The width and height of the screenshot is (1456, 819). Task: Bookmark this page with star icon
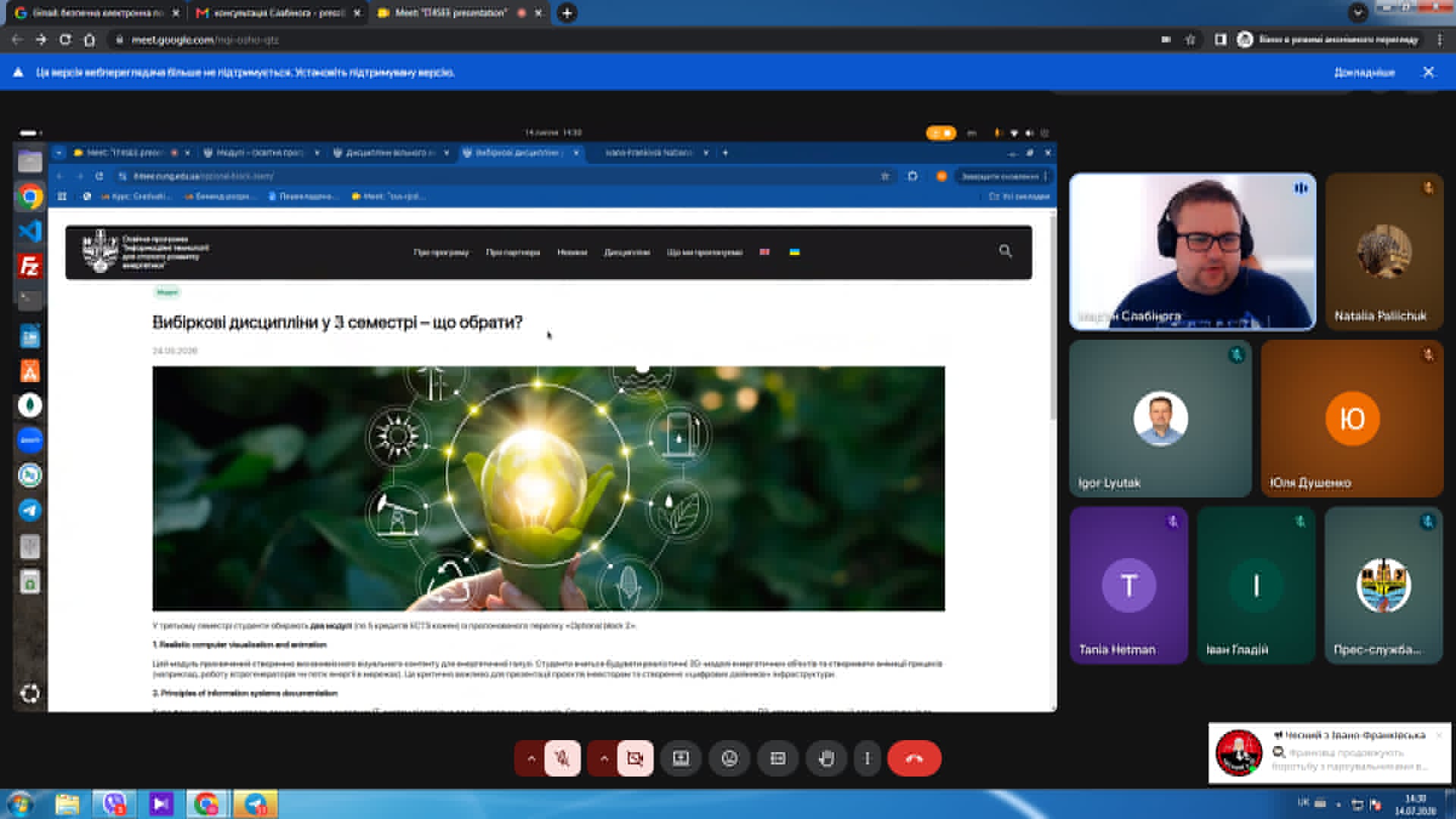[x=1190, y=39]
